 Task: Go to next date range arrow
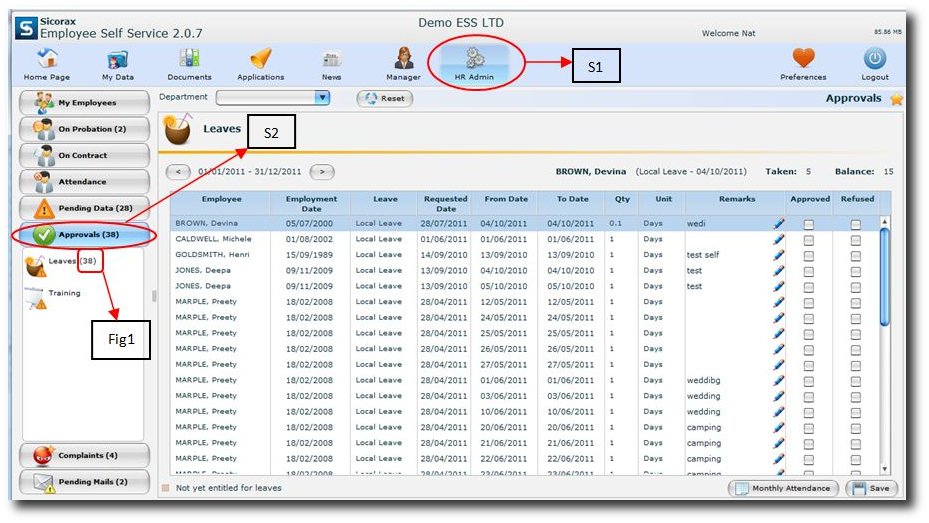(x=322, y=172)
